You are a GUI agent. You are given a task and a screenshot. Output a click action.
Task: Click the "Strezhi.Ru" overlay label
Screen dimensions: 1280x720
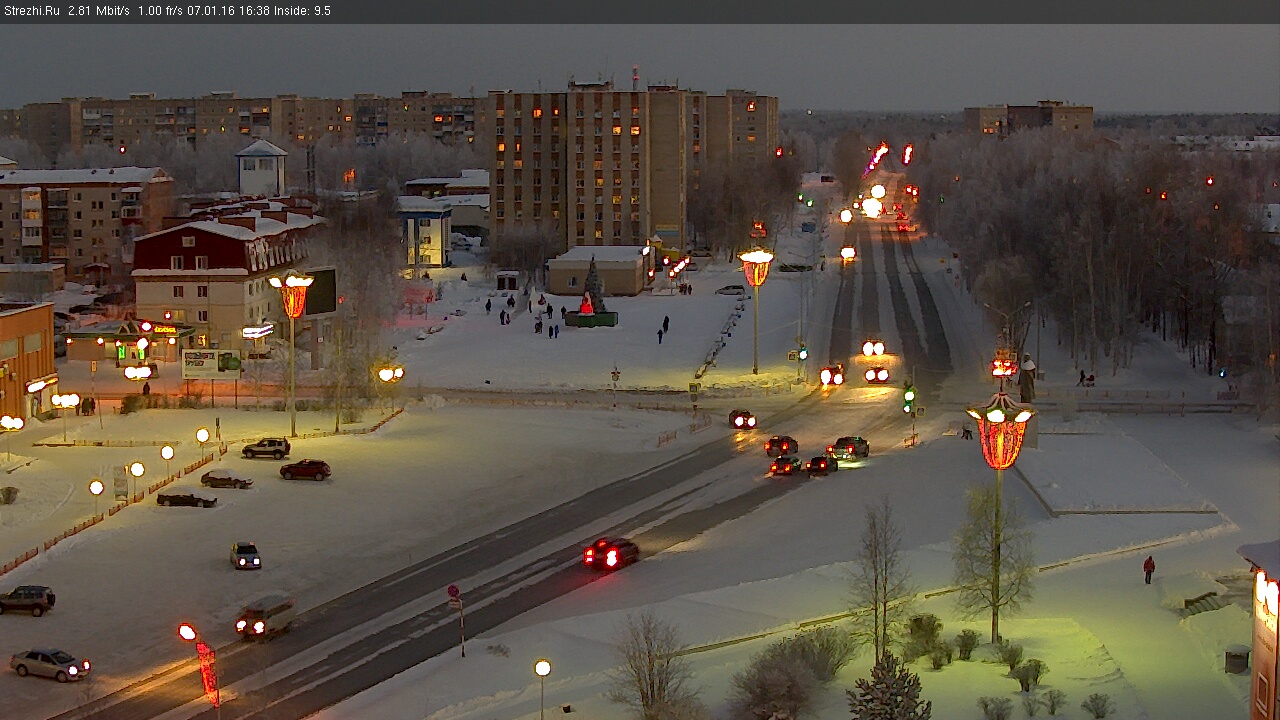click(x=32, y=11)
